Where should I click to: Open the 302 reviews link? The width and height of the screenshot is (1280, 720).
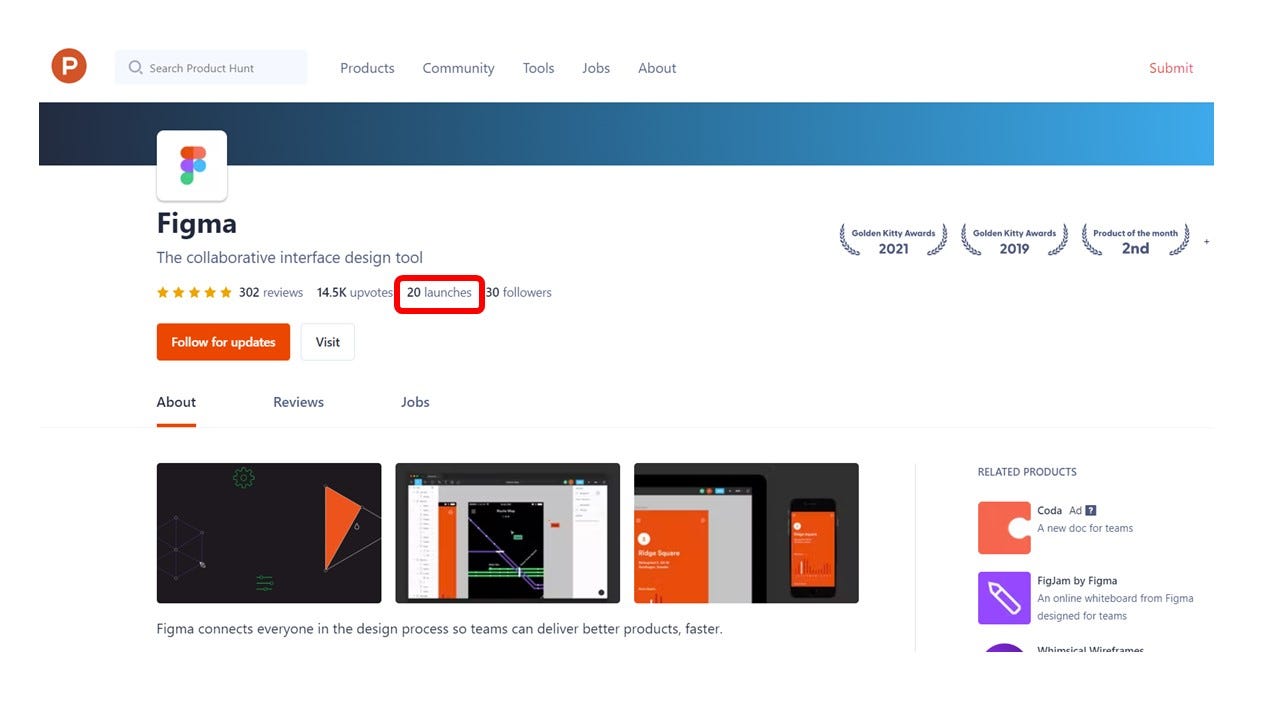click(271, 293)
